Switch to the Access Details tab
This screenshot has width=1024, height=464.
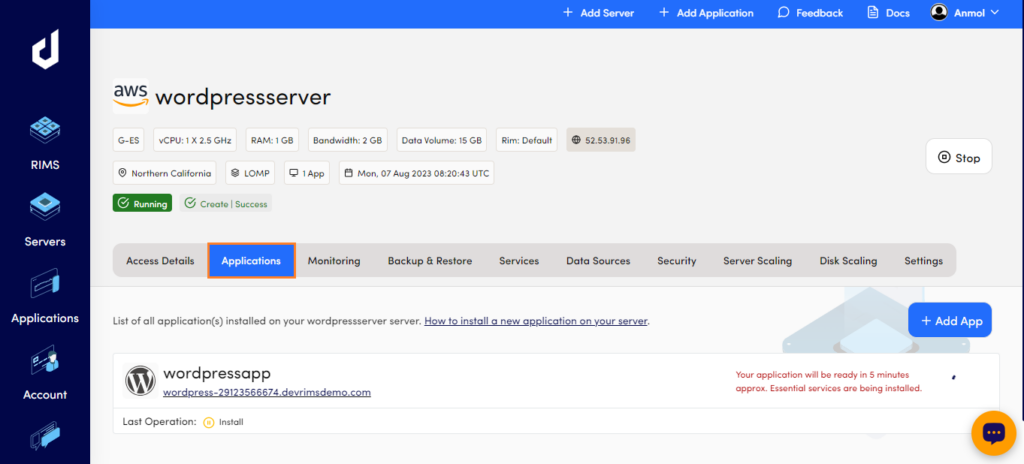160,261
